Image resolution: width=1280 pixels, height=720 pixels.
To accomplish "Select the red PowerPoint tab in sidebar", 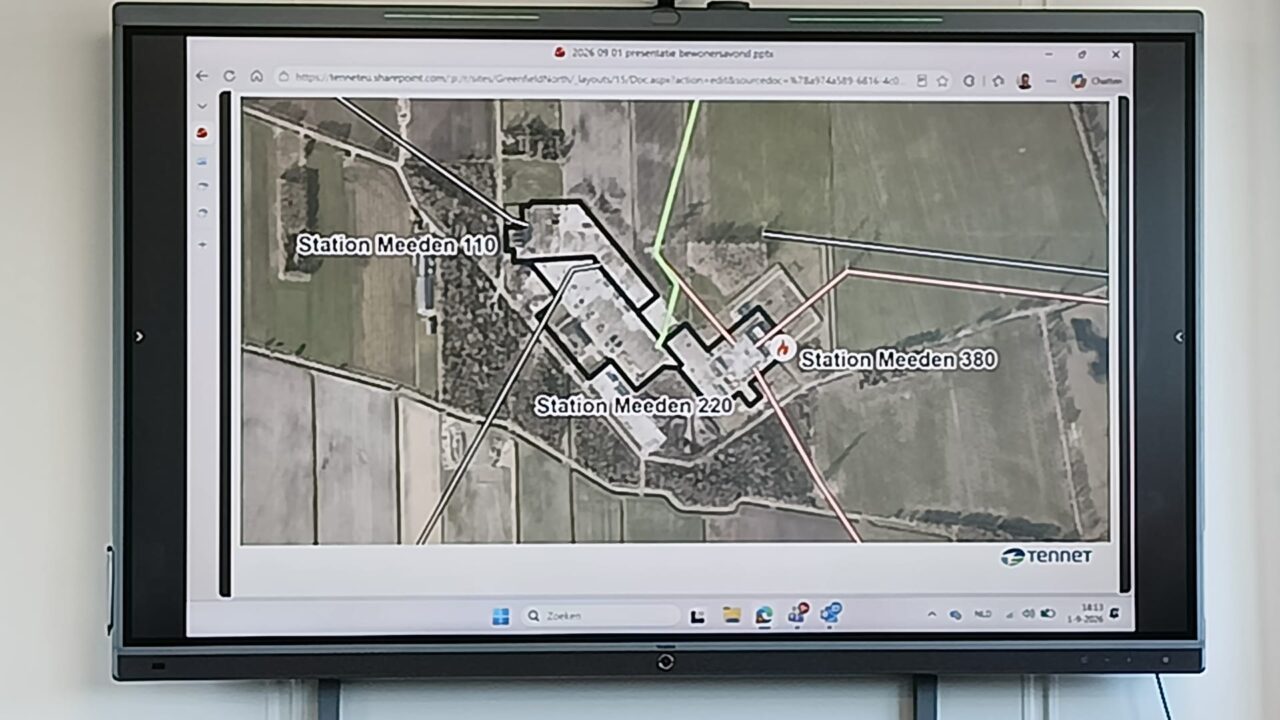I will coord(202,132).
